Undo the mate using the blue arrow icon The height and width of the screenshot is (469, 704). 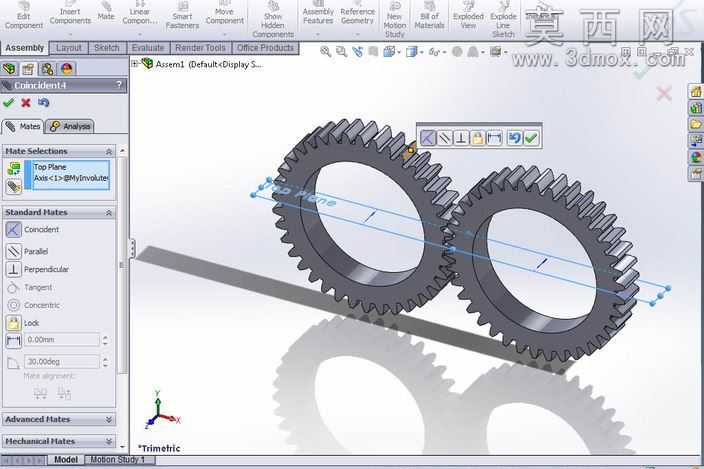coord(44,103)
